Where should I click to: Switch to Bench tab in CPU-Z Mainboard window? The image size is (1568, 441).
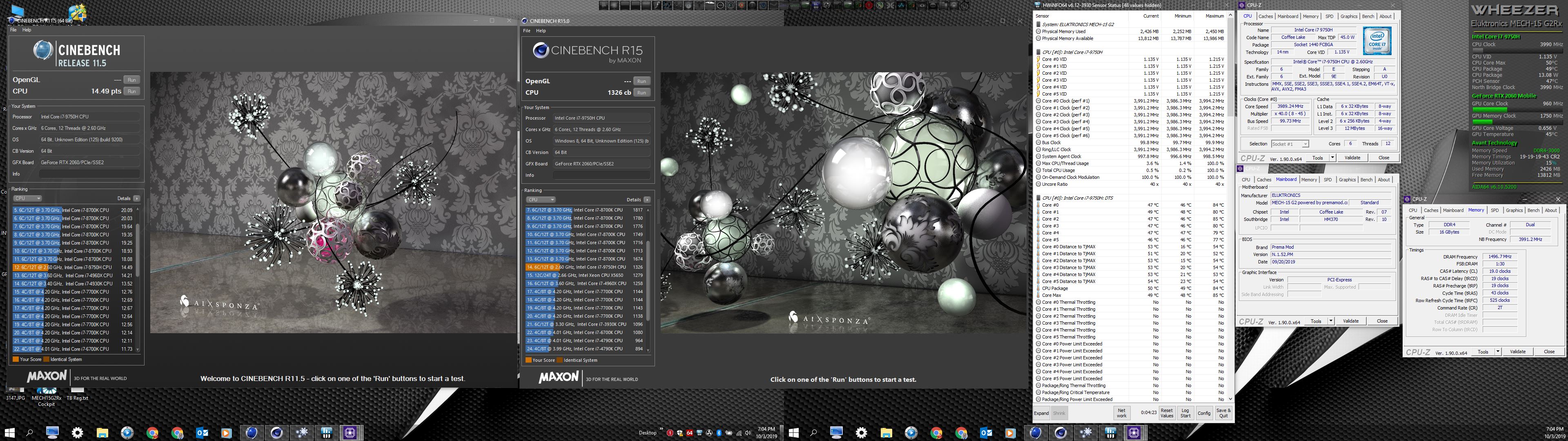[x=1366, y=180]
